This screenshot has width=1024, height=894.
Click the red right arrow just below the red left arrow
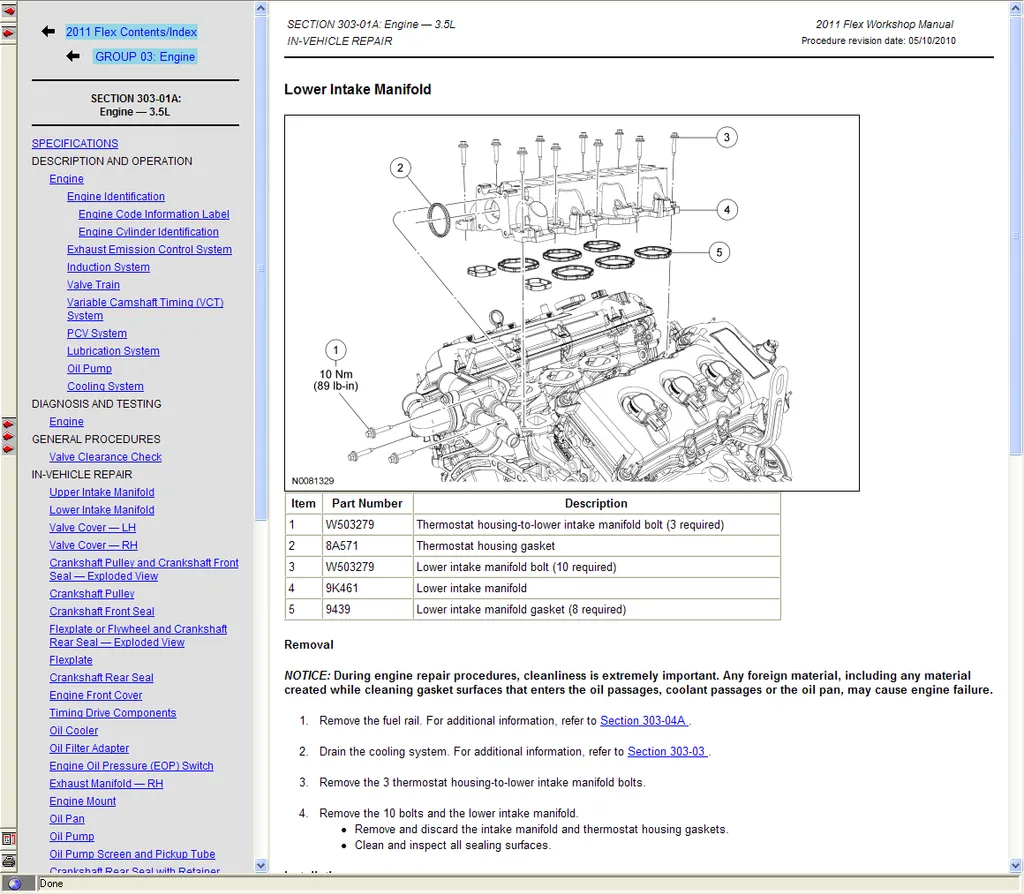8,33
